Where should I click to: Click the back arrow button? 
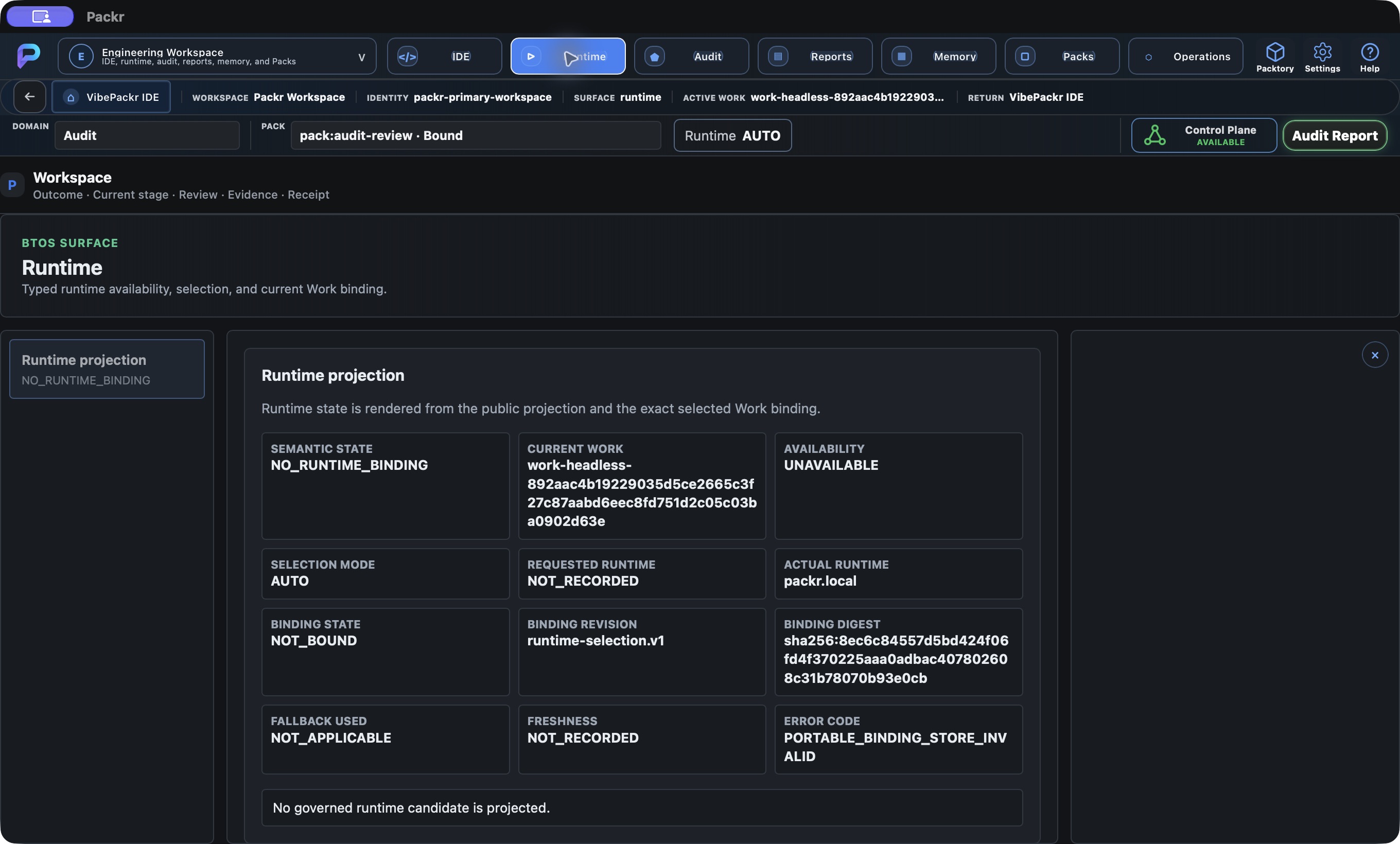click(x=29, y=97)
